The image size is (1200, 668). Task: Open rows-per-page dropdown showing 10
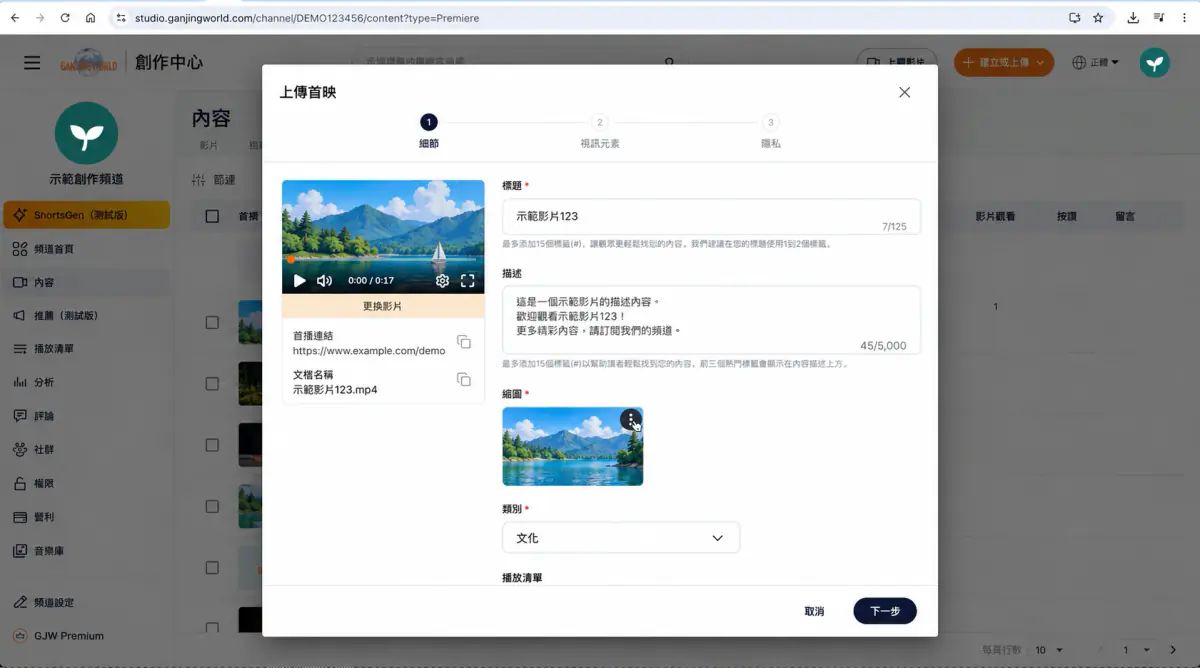[x=1048, y=650]
